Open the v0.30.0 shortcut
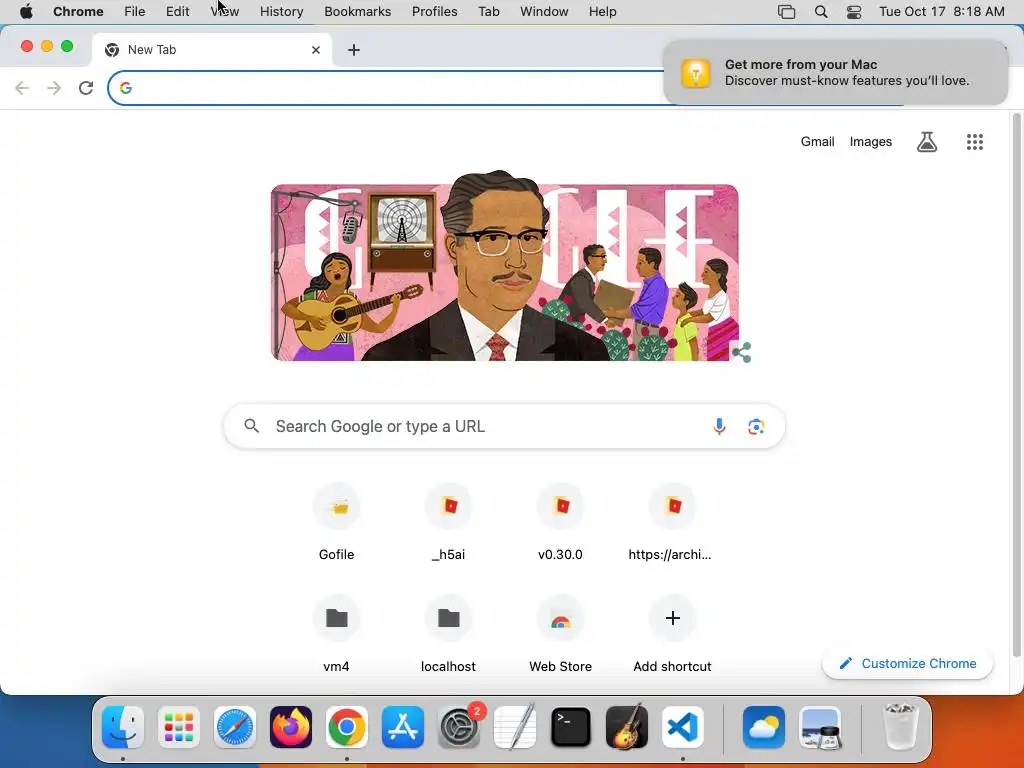This screenshot has height=768, width=1024. point(560,522)
